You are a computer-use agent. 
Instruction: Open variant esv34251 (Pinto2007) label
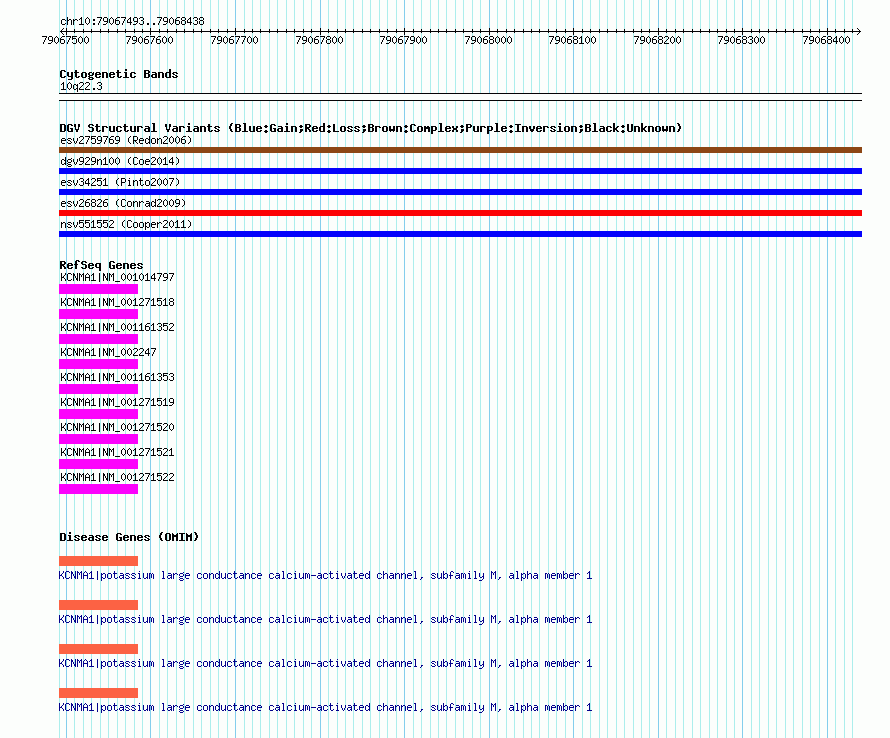[x=120, y=182]
